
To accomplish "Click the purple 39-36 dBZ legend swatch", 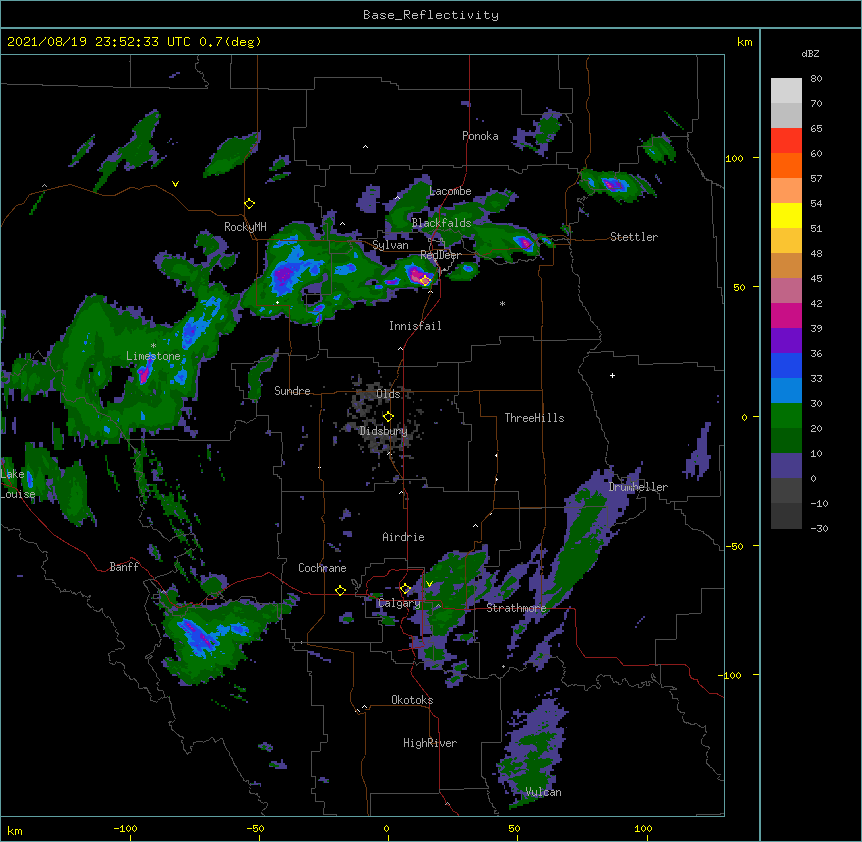I will point(786,341).
